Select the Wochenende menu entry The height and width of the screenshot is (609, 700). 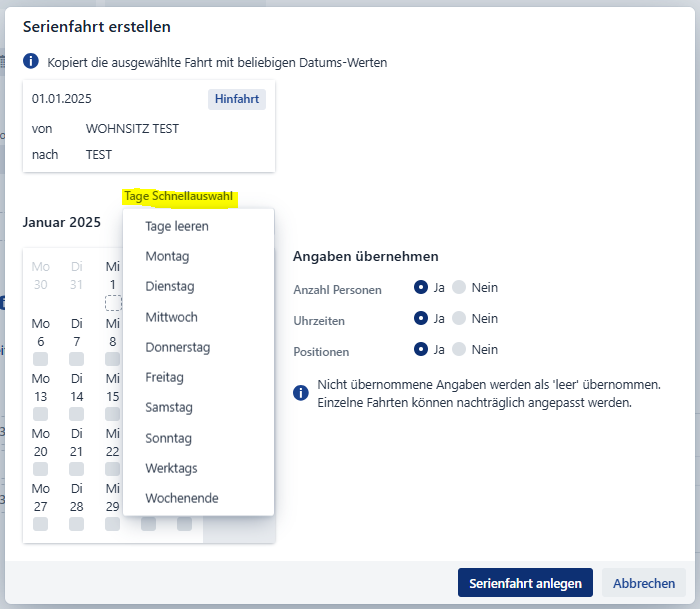182,498
